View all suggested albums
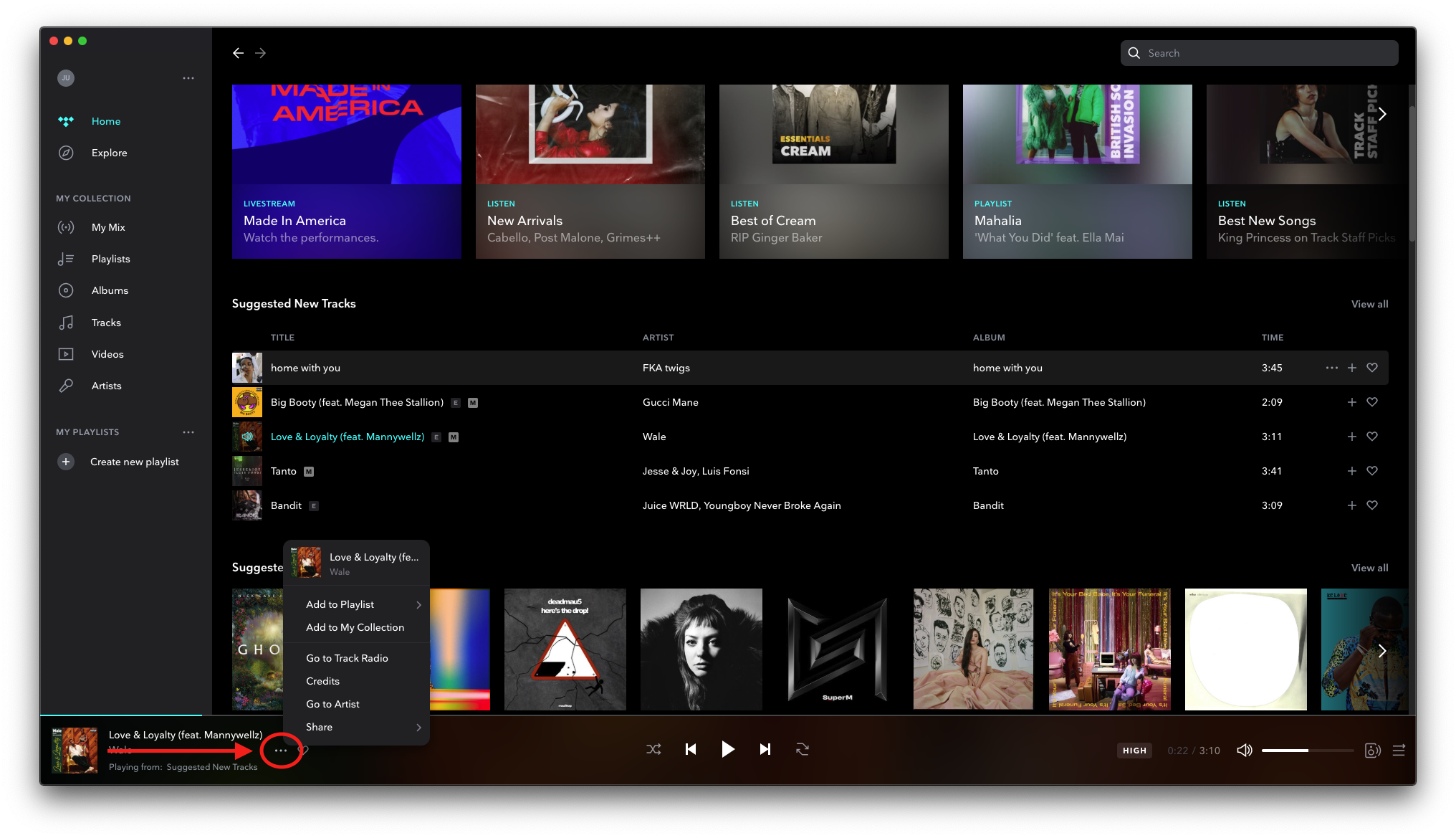Image resolution: width=1456 pixels, height=838 pixels. pyautogui.click(x=1369, y=568)
